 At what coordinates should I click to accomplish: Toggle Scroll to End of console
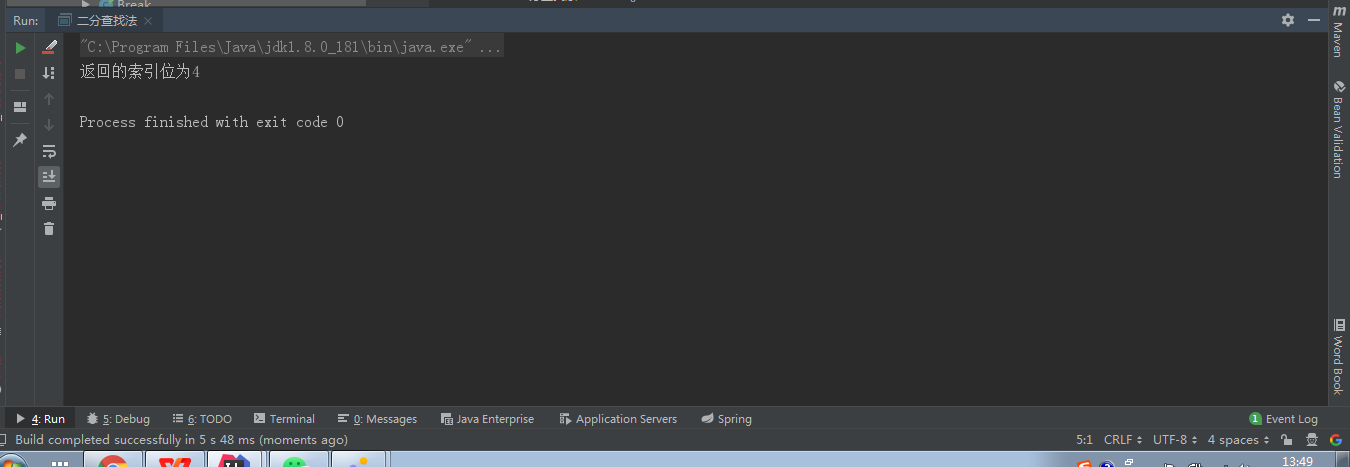click(49, 177)
